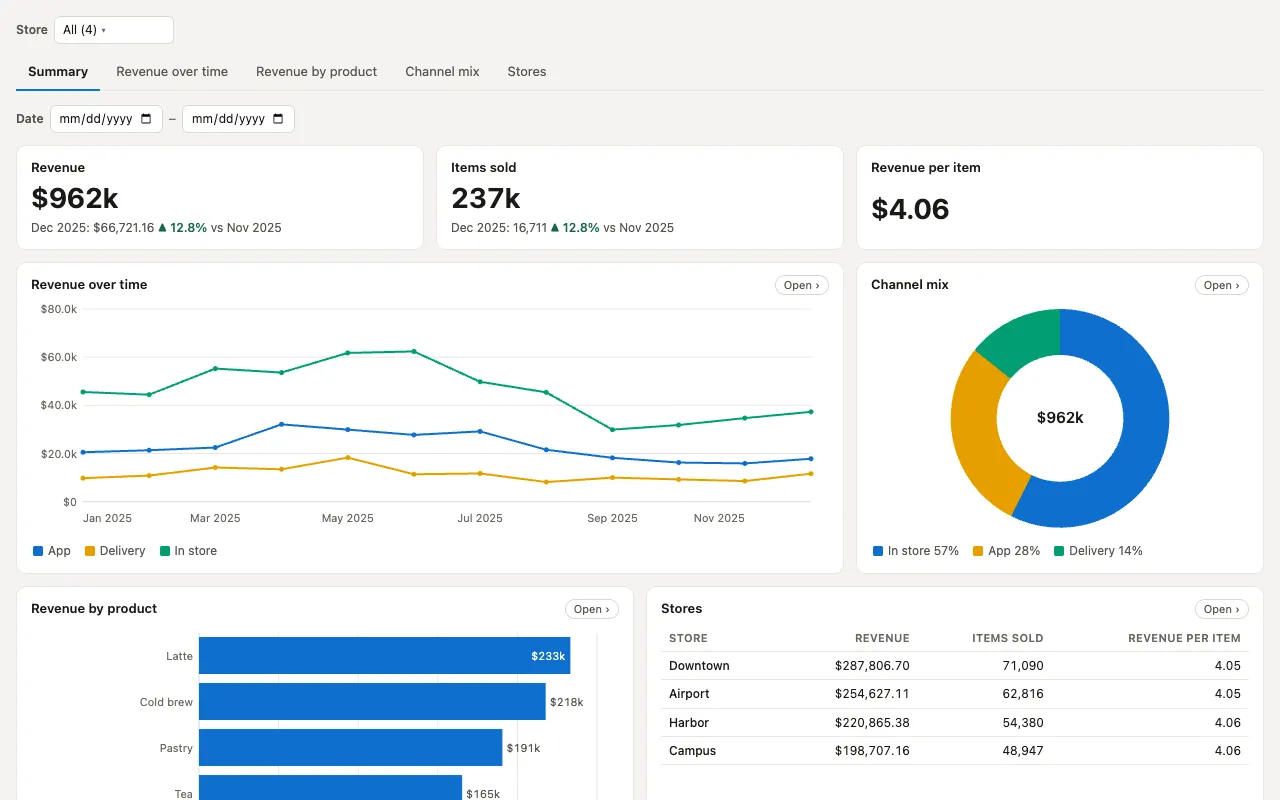This screenshot has width=1280, height=800.
Task: Open the Revenue over time card
Action: (802, 285)
